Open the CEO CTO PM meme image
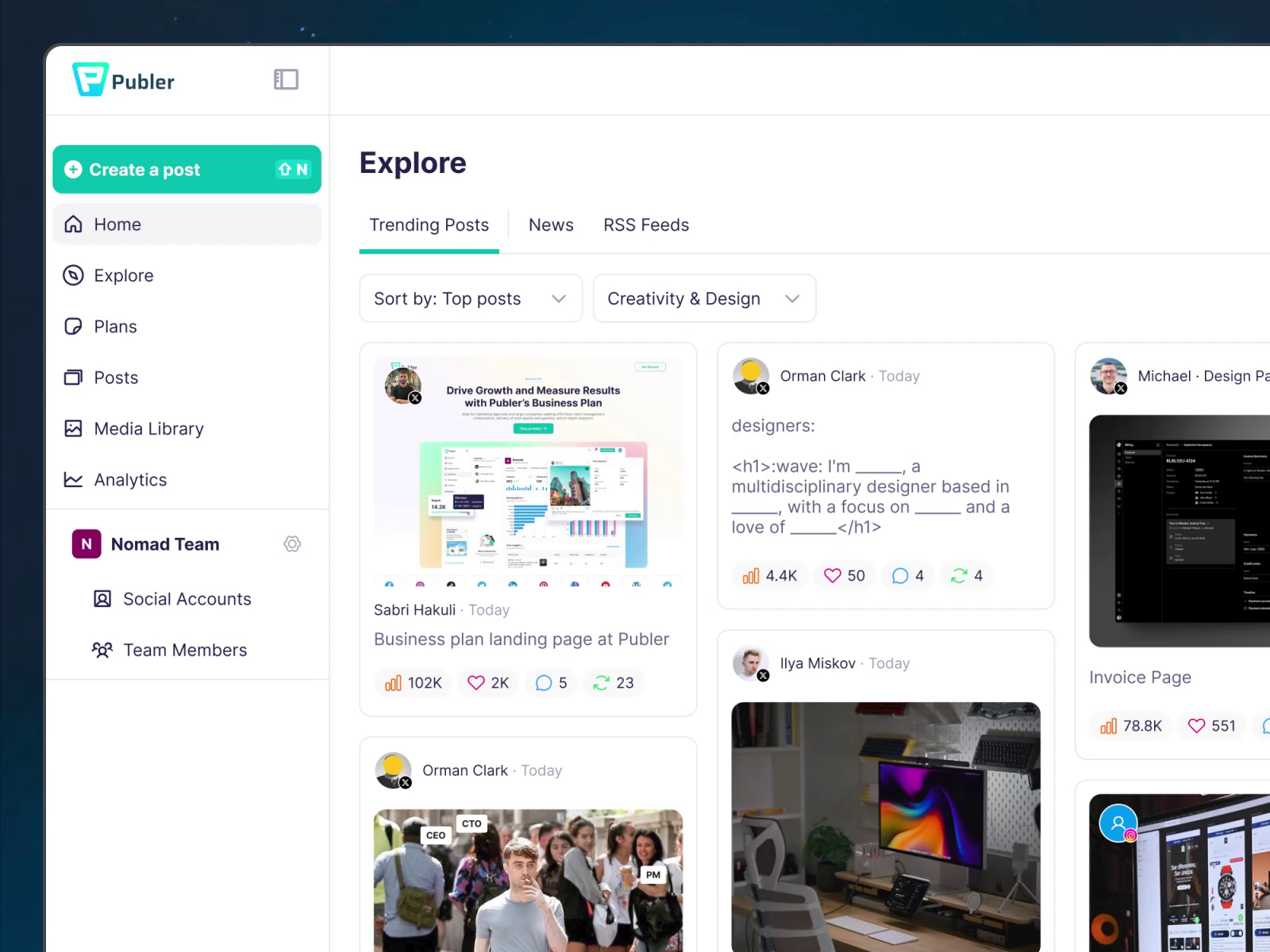 click(x=529, y=881)
